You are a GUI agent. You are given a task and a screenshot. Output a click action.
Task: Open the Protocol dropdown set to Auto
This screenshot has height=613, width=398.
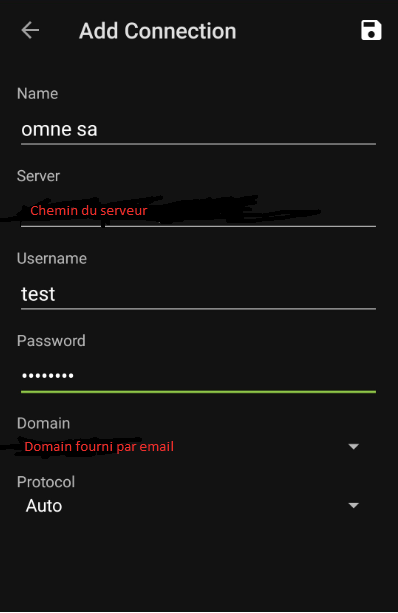pyautogui.click(x=192, y=505)
